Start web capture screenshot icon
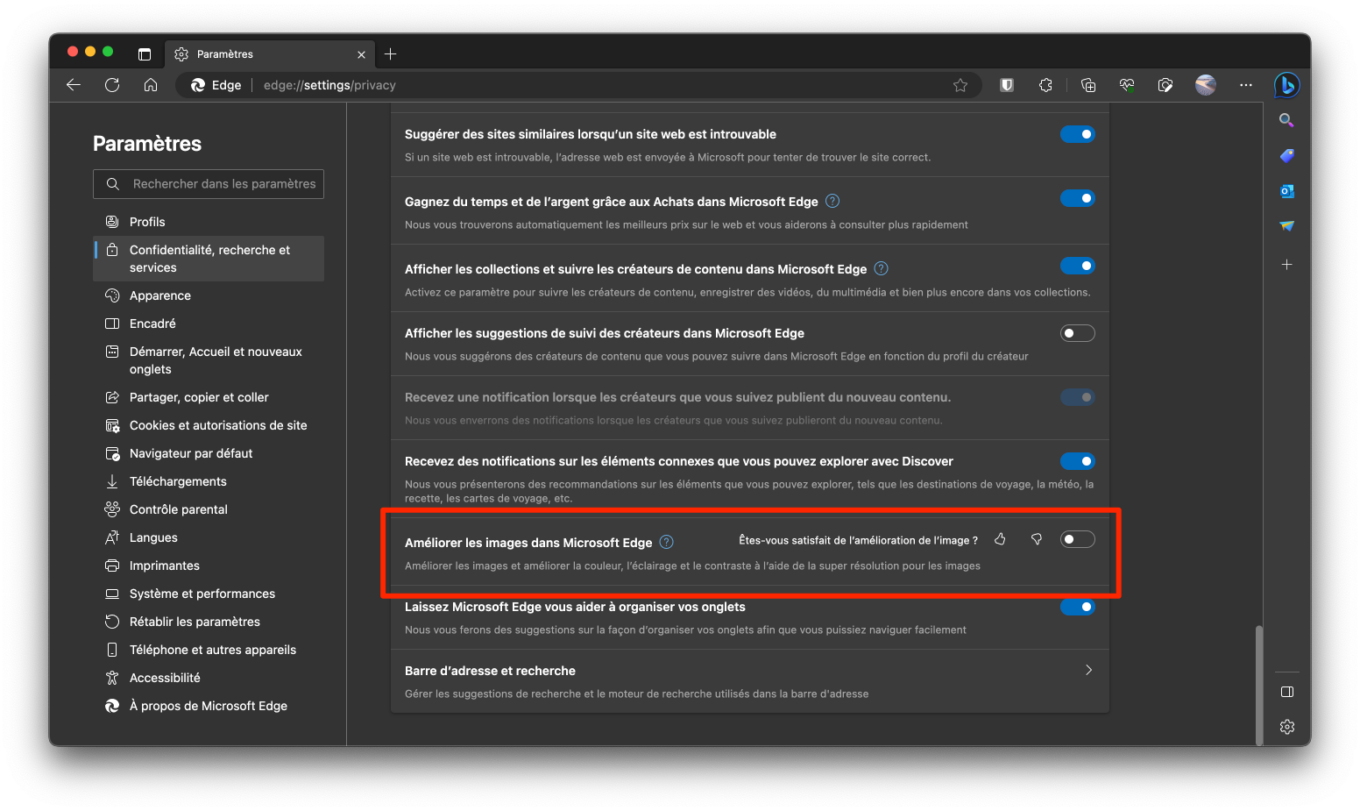Image resolution: width=1360 pixels, height=811 pixels. tap(1165, 85)
